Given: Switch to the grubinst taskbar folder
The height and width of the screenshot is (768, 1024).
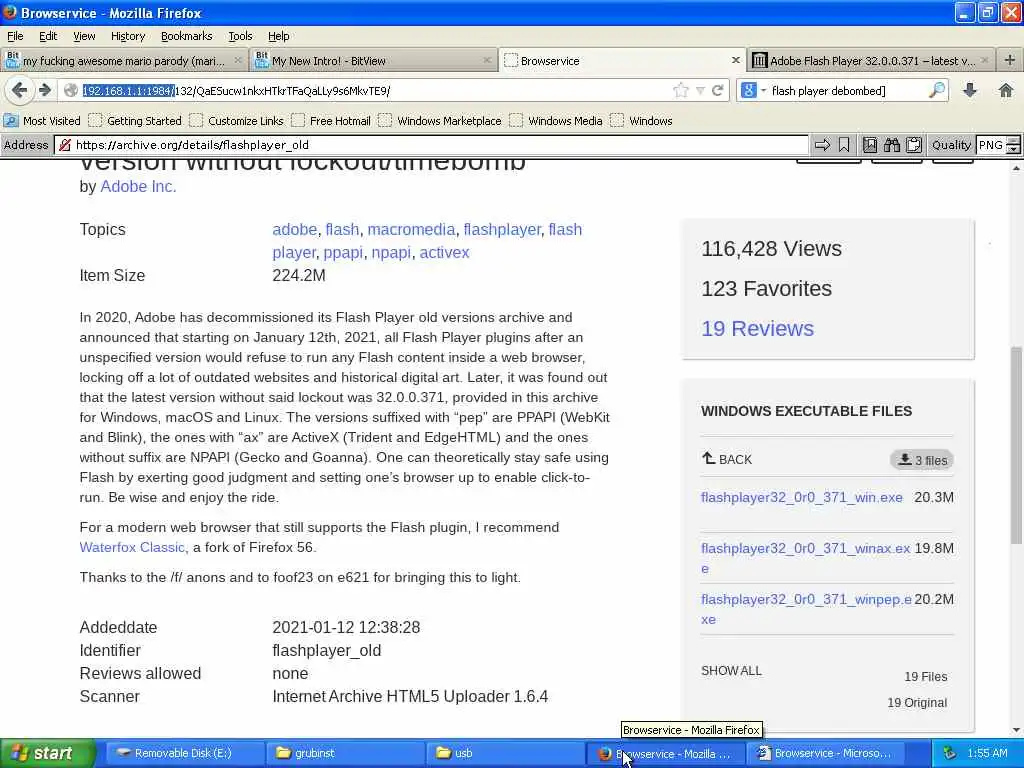Looking at the screenshot, I should [345, 753].
